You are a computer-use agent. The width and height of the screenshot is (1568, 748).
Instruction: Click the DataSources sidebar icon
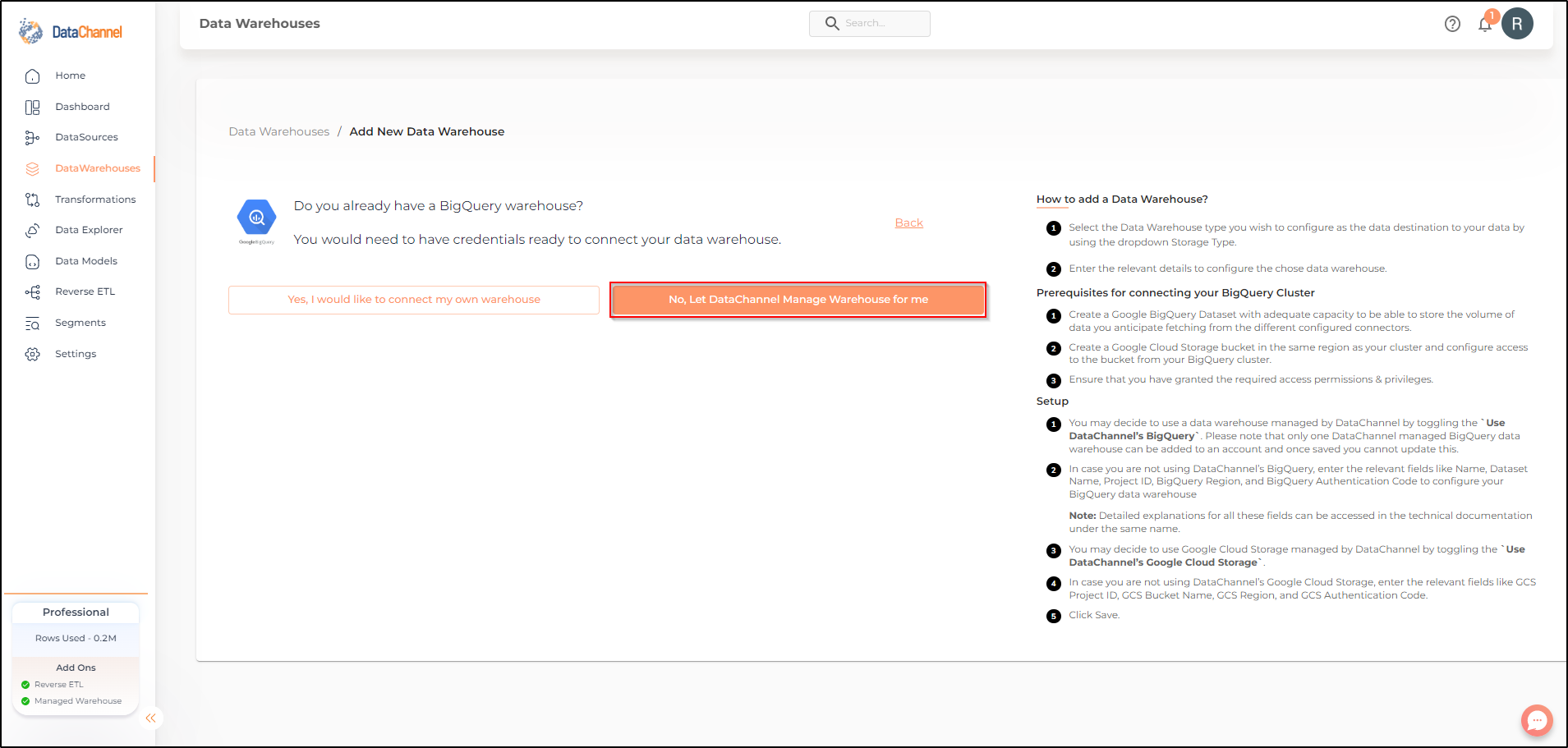[x=32, y=138]
